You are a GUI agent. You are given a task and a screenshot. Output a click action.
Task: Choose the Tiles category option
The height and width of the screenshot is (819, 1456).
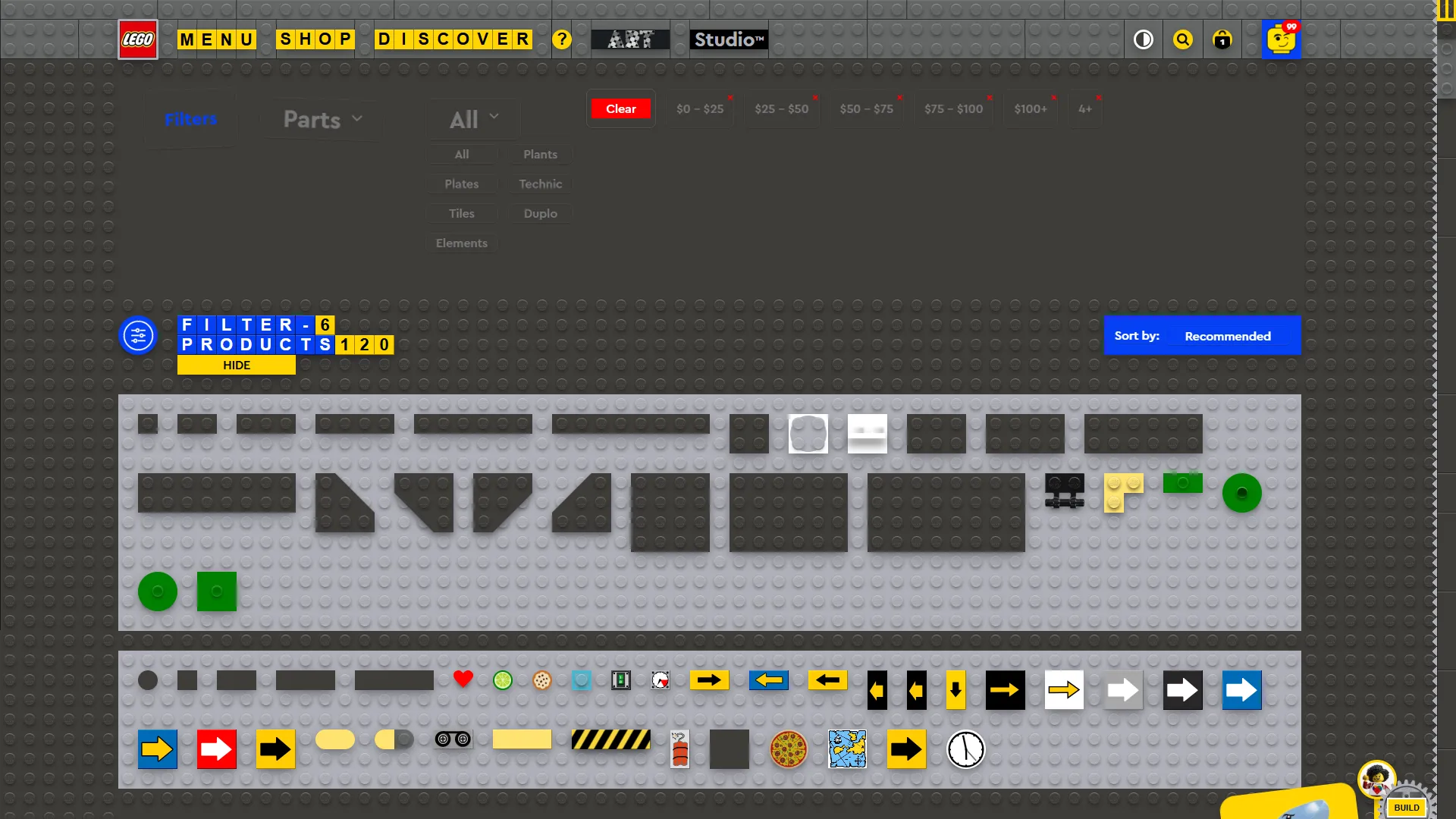point(461,213)
